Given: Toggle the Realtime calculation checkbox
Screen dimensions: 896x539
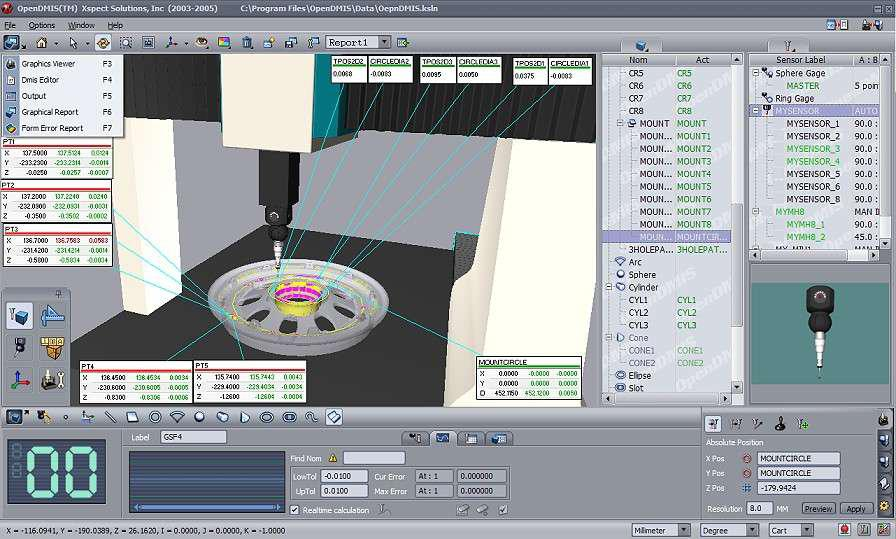Looking at the screenshot, I should (294, 510).
